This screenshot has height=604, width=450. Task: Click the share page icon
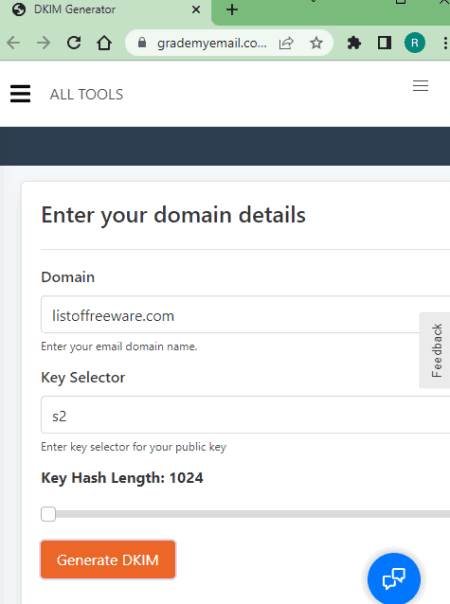(x=286, y=43)
